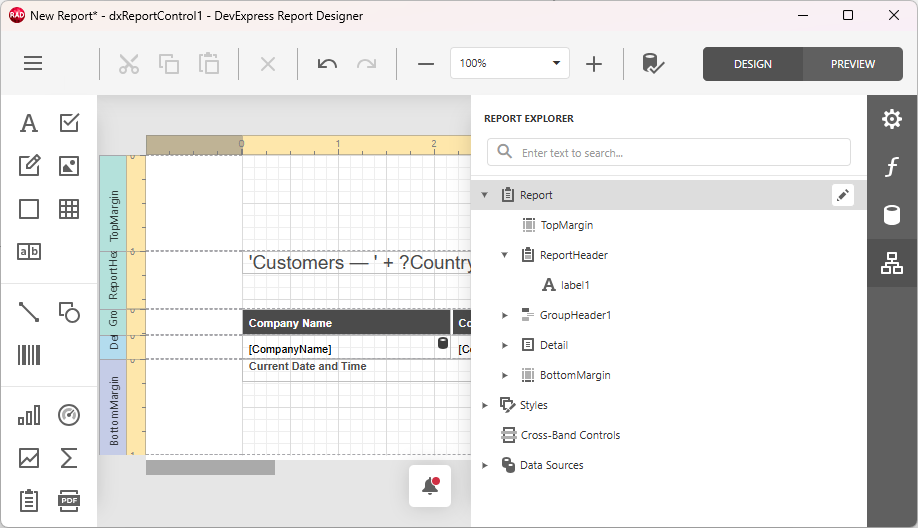Select the 'Customers — ' title label on canvas
Viewport: 918px width, 528px height.
[x=357, y=262]
